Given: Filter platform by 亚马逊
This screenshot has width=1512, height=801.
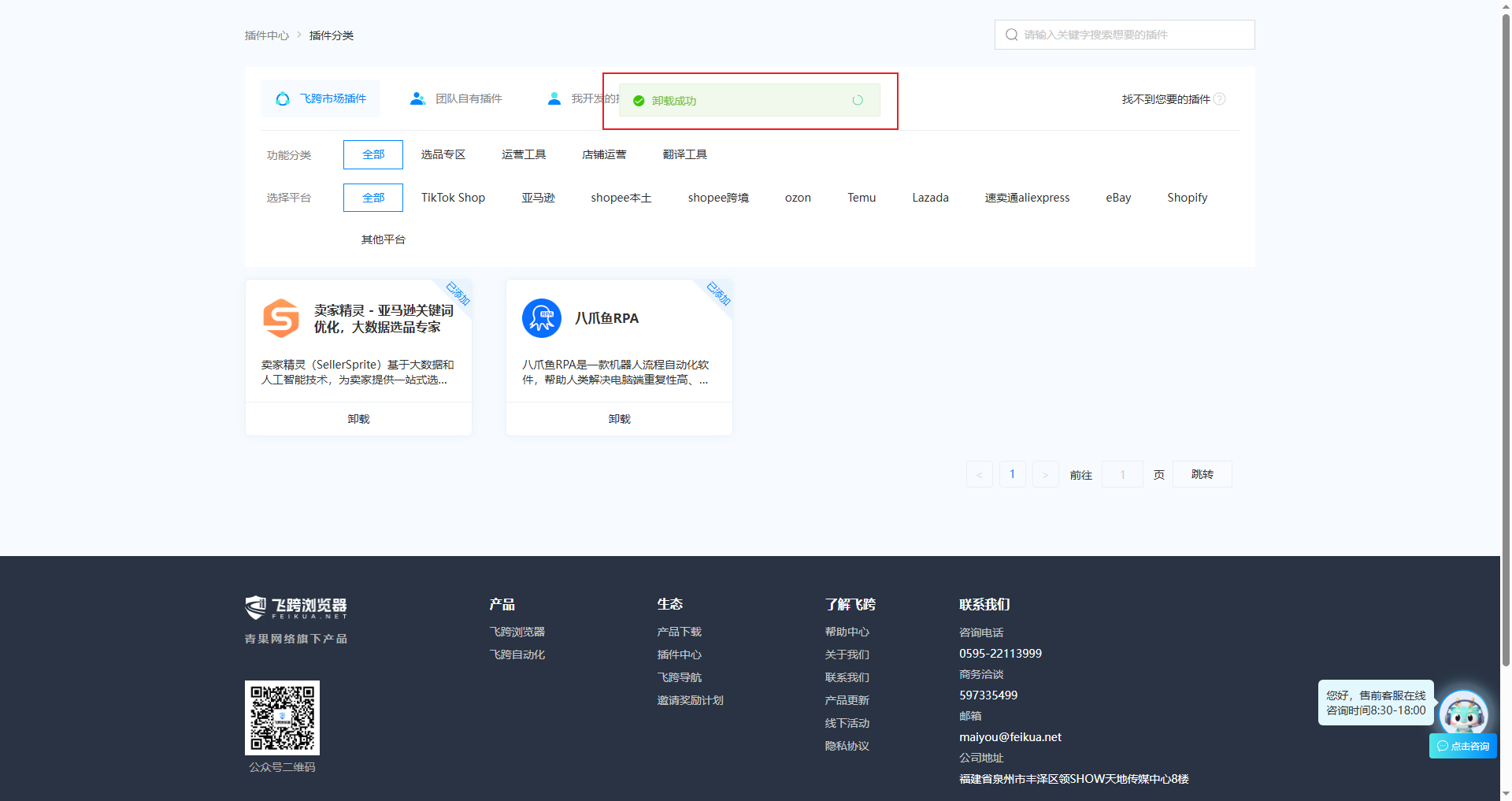Looking at the screenshot, I should [538, 198].
